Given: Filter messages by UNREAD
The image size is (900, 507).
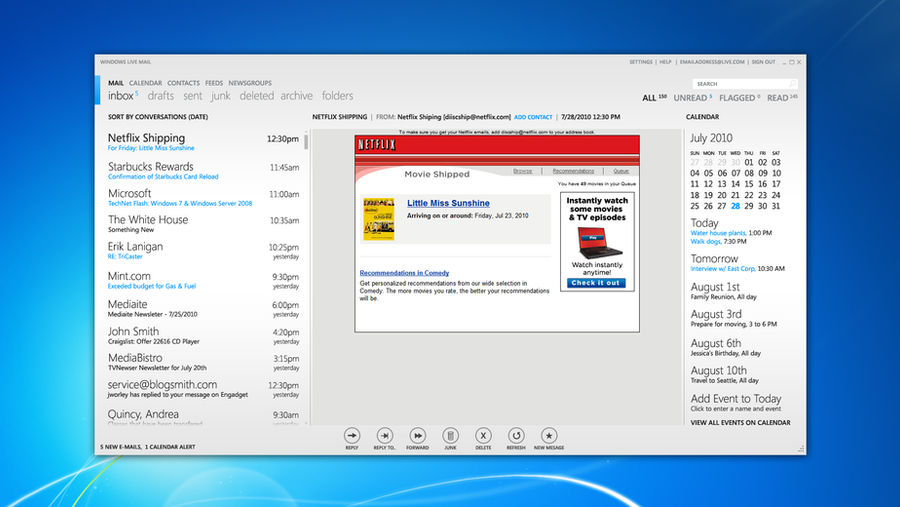Looking at the screenshot, I should click(x=690, y=98).
